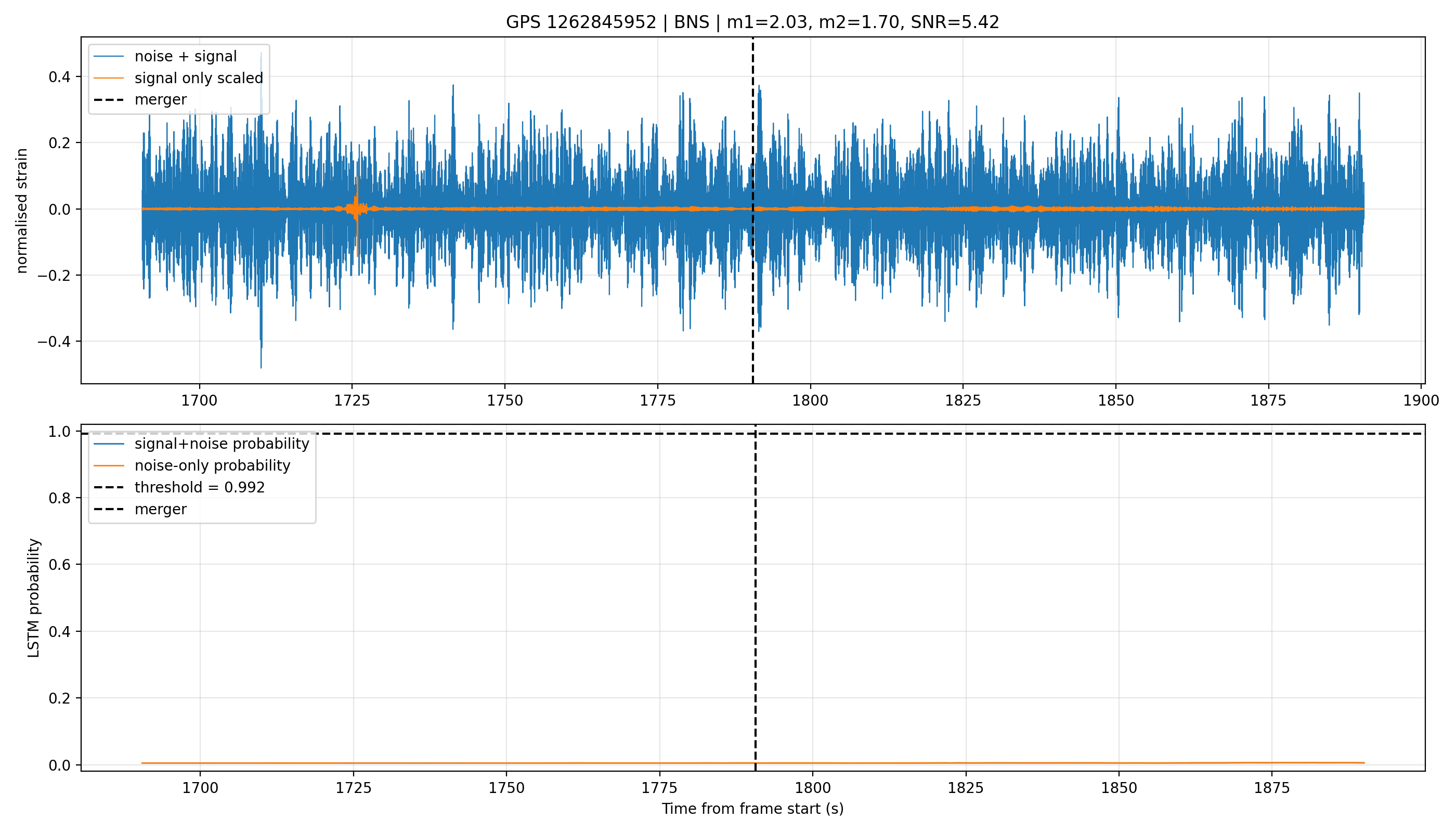Click the 'normalised strain' y-axis label

click(22, 211)
